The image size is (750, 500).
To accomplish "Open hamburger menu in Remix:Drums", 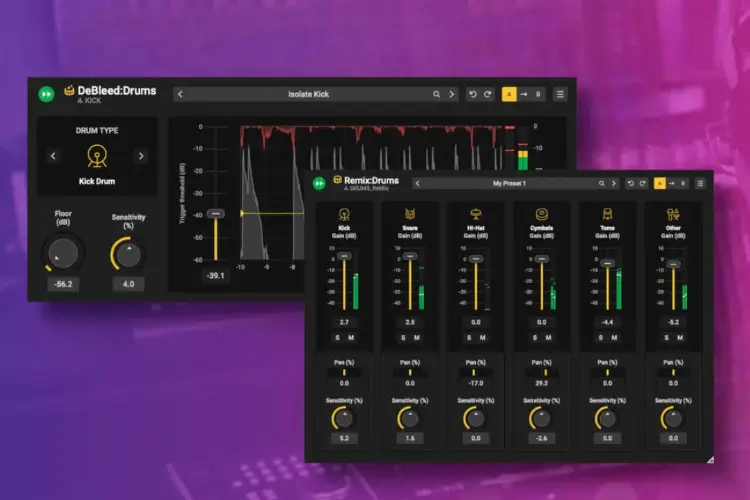I will click(x=700, y=183).
